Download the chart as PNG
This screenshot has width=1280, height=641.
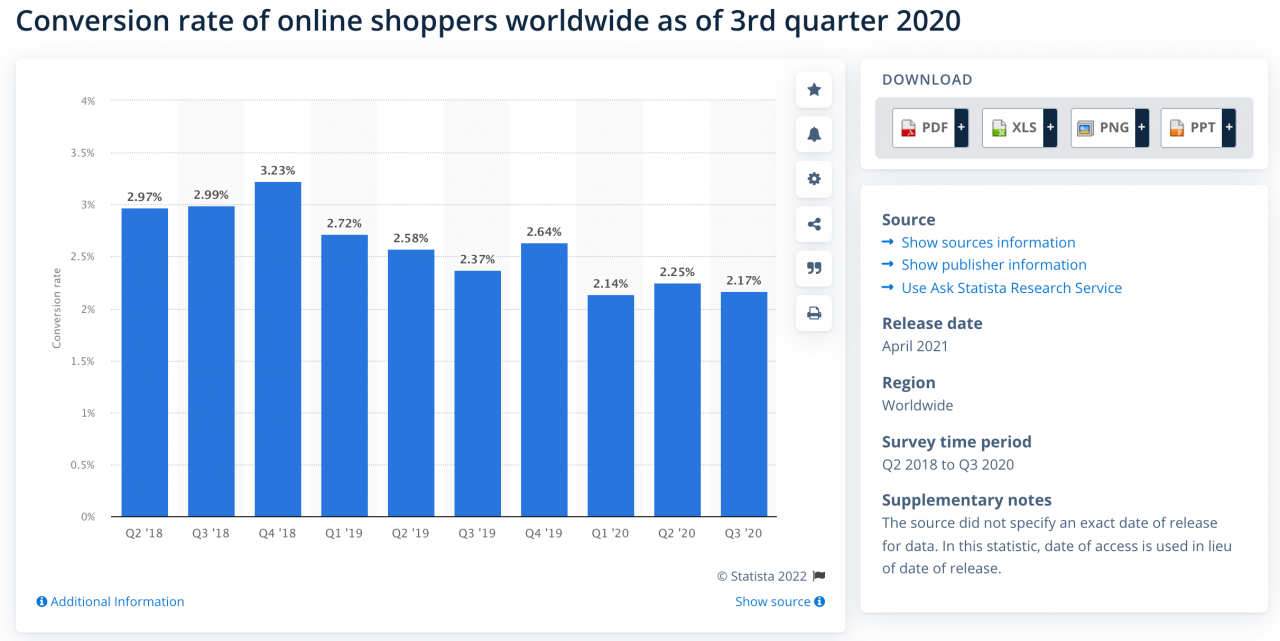(1101, 127)
